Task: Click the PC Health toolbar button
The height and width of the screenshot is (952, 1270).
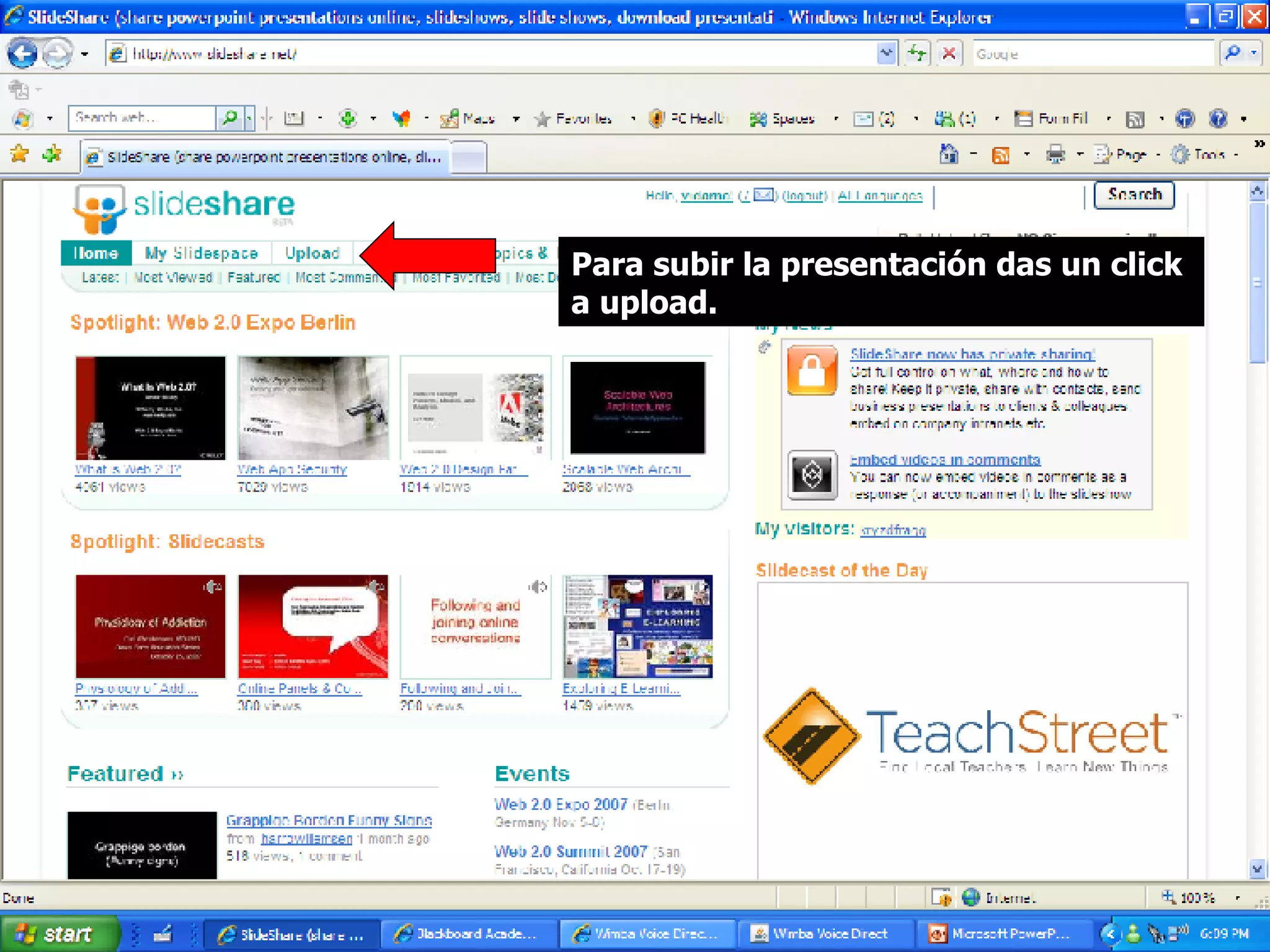Action: click(688, 118)
